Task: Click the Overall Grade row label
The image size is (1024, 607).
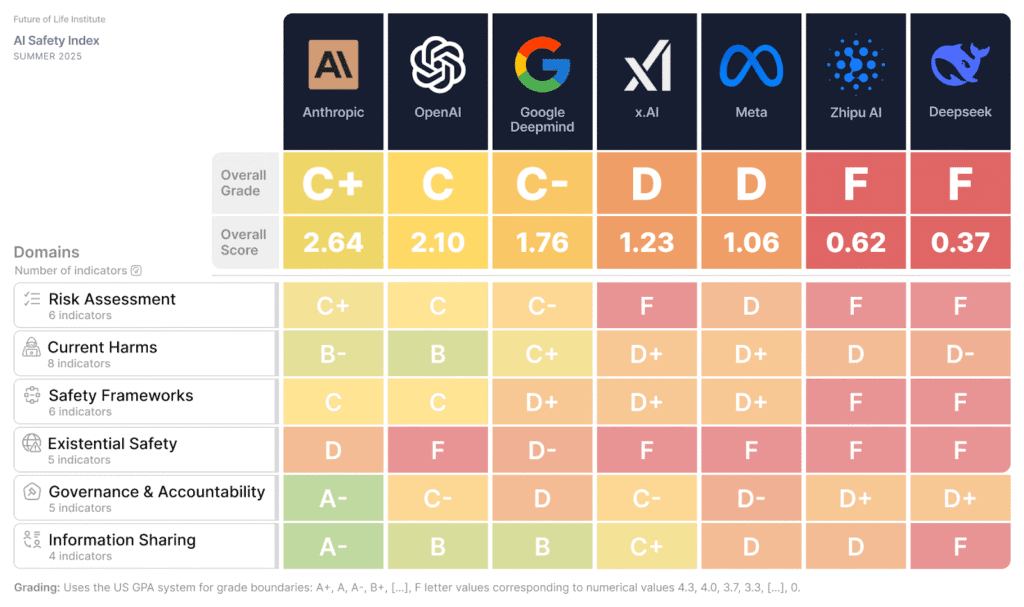Action: pos(243,183)
